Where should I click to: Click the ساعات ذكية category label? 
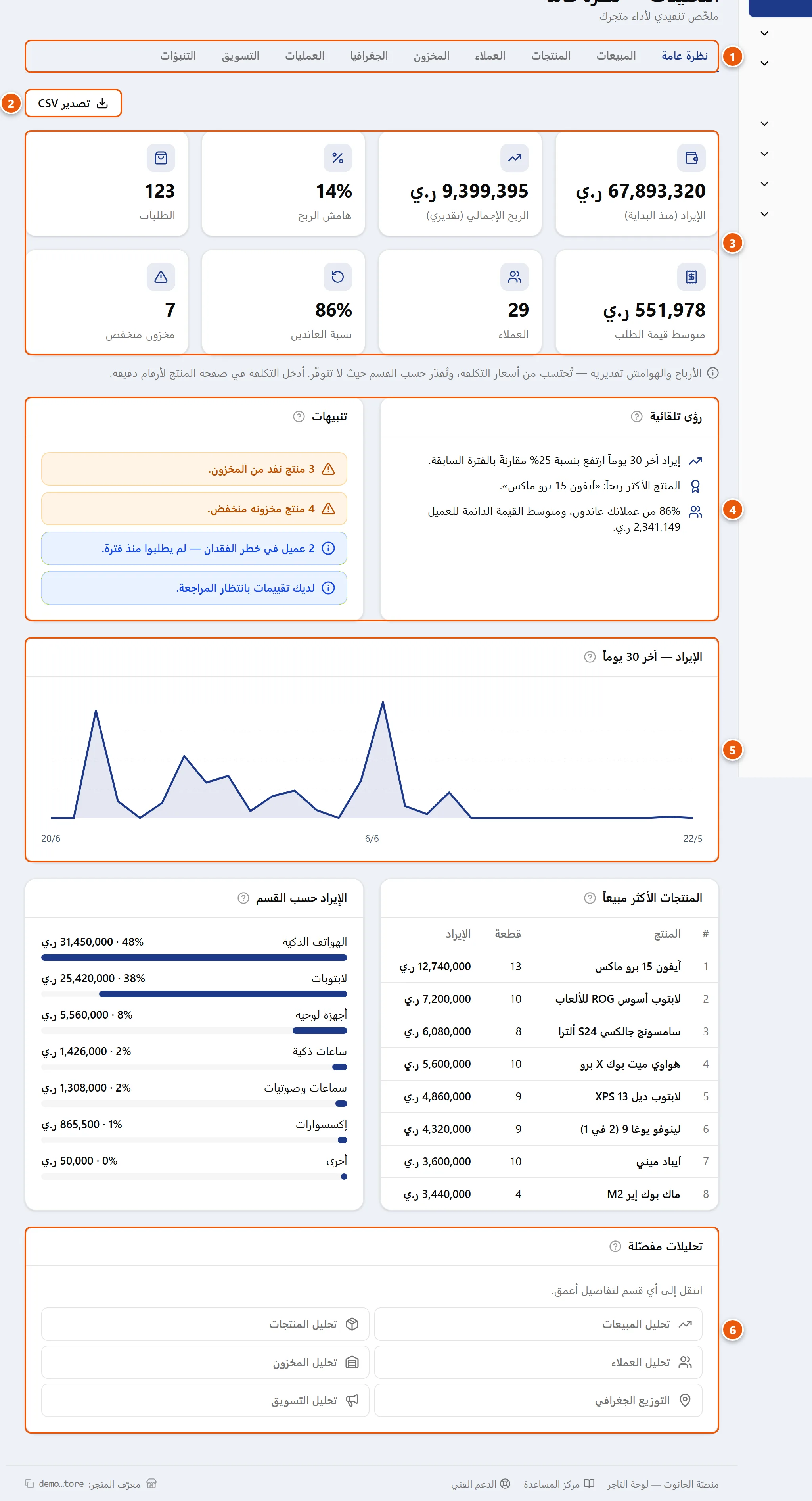pos(320,1052)
